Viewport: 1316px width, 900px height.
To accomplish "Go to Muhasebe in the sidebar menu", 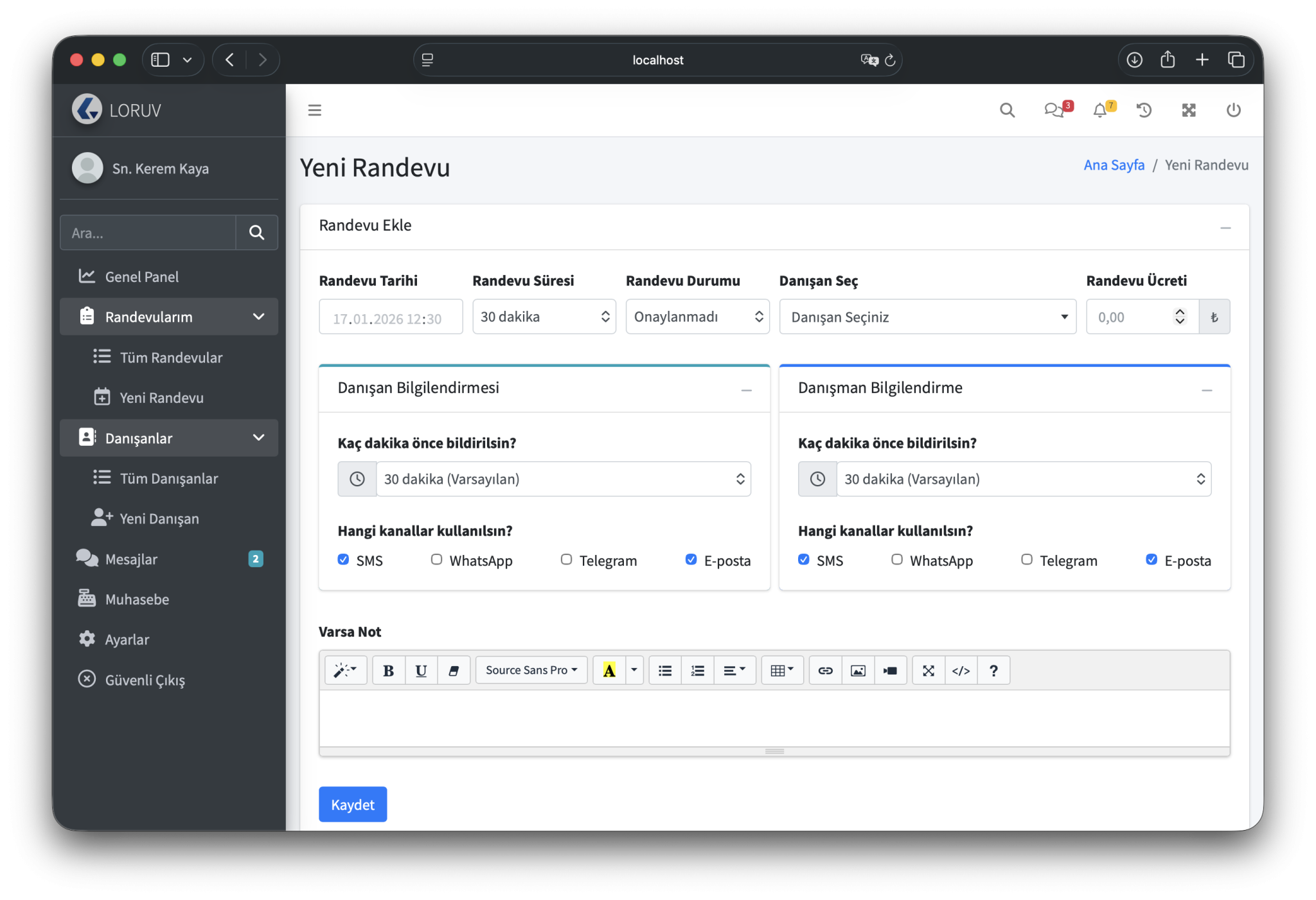I will click(137, 599).
